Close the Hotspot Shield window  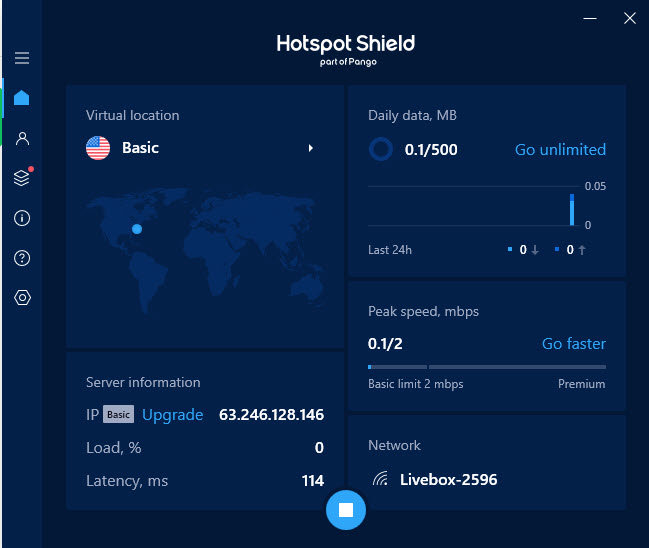(630, 18)
